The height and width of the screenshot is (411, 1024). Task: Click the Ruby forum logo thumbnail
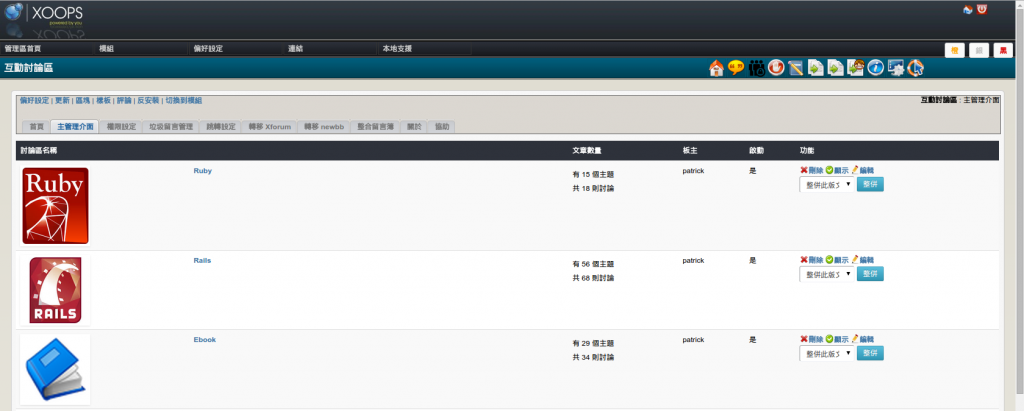[55, 206]
